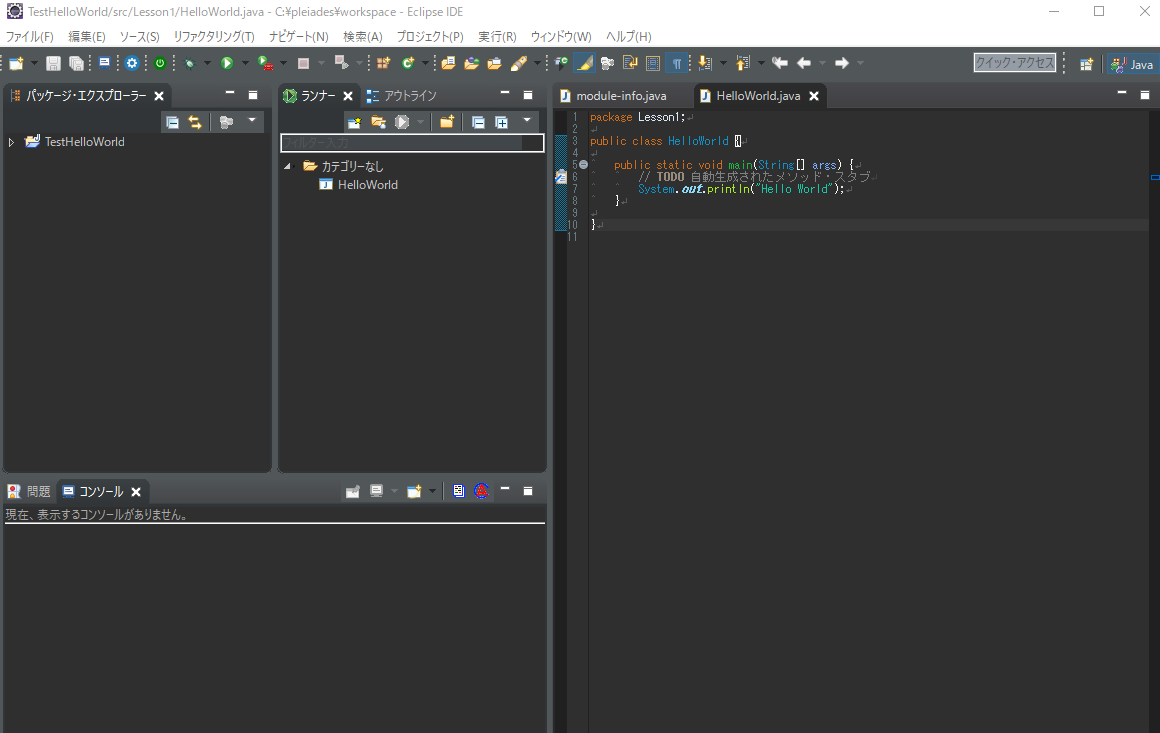1160x733 pixels.
Task: Click the Runner filter input field
Action: pos(412,142)
